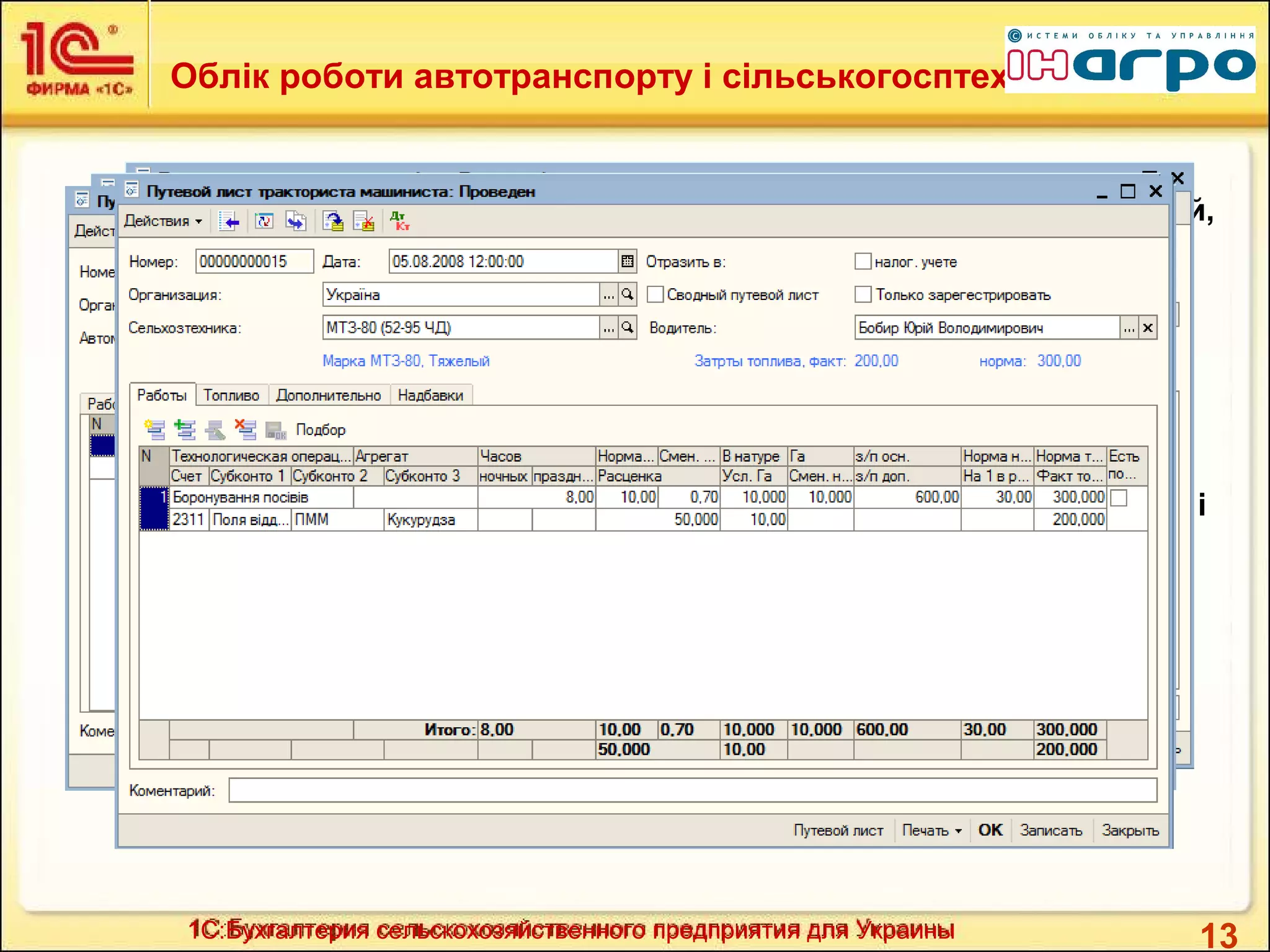Select the Поля відд... cell
Screen dimensions: 1270x952
(251, 520)
